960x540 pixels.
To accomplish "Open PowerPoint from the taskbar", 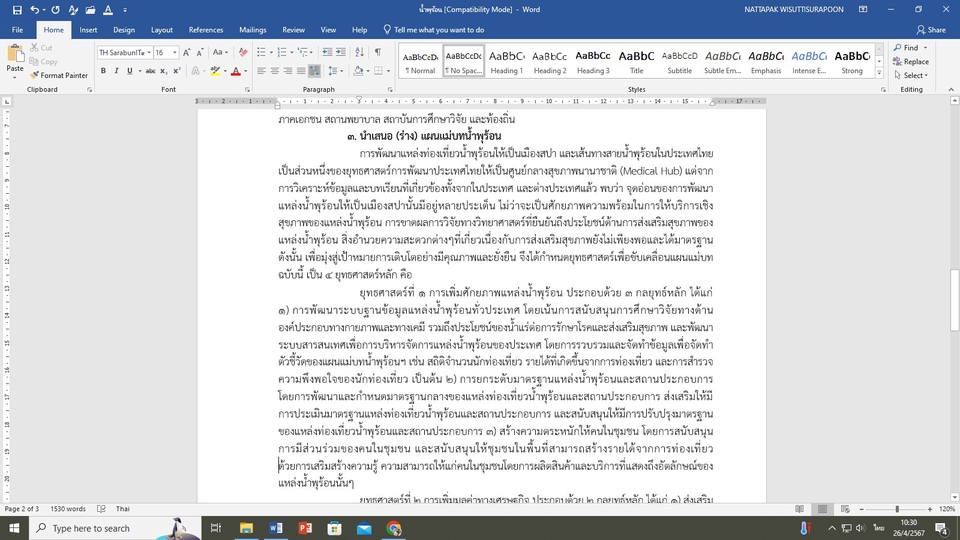I will pos(305,528).
